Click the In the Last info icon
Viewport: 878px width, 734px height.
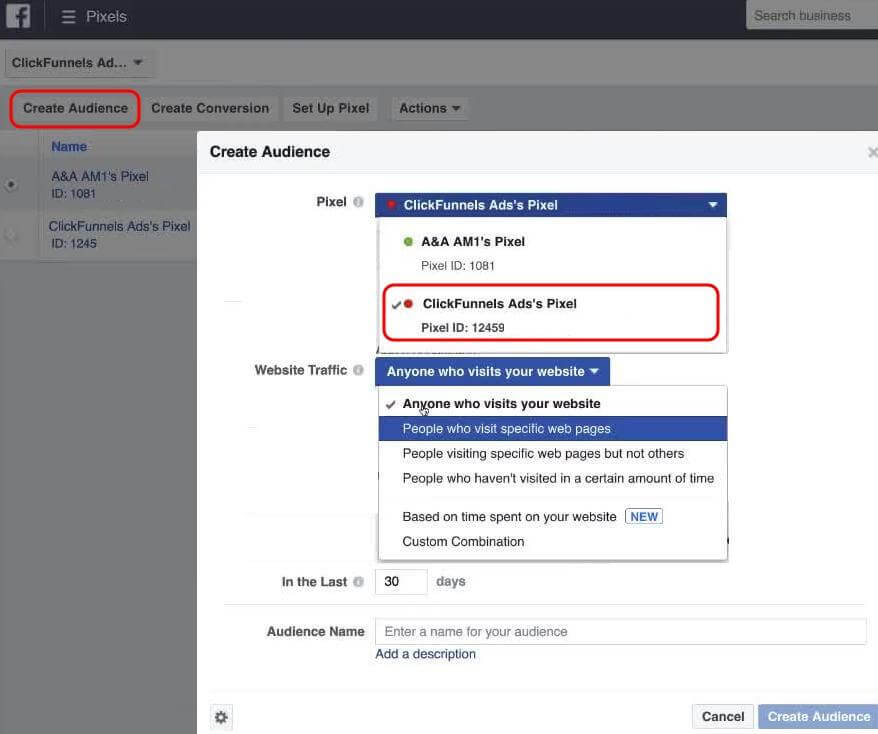tap(358, 582)
